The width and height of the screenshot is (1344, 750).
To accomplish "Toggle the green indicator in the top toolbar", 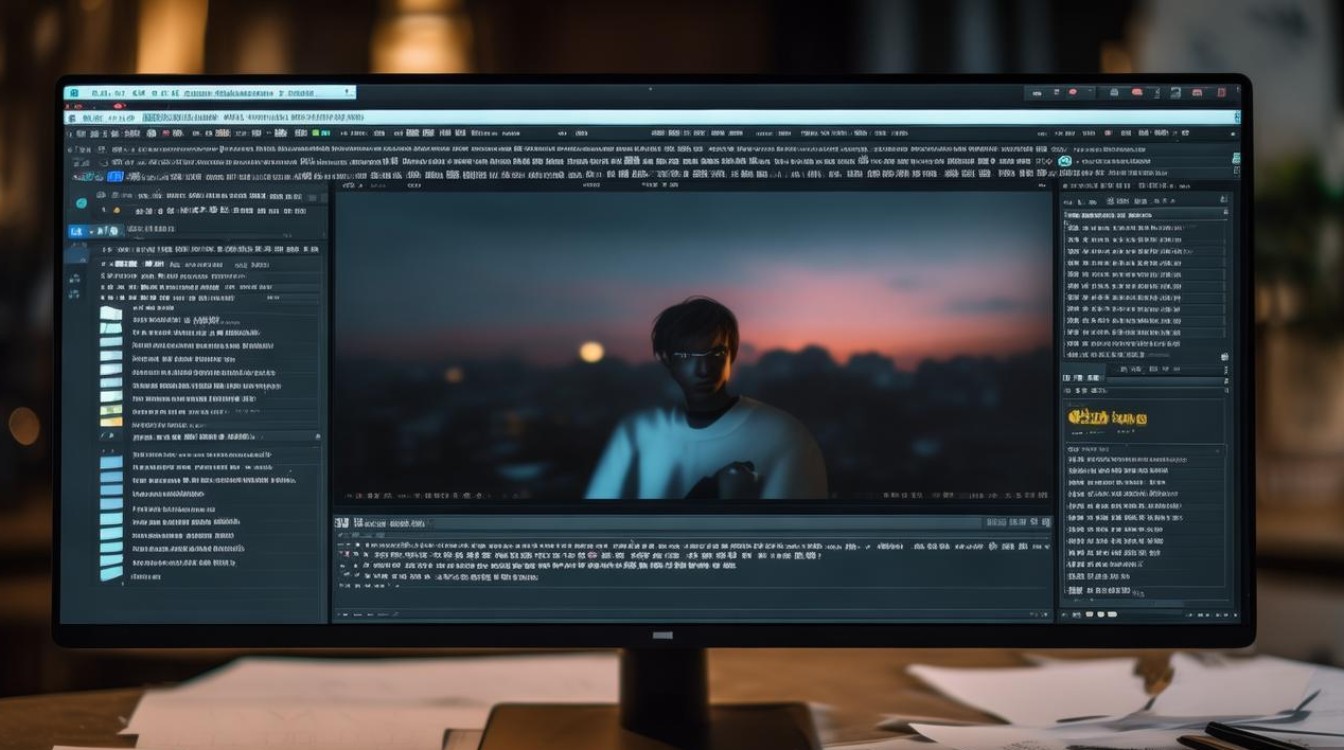I will 315,132.
